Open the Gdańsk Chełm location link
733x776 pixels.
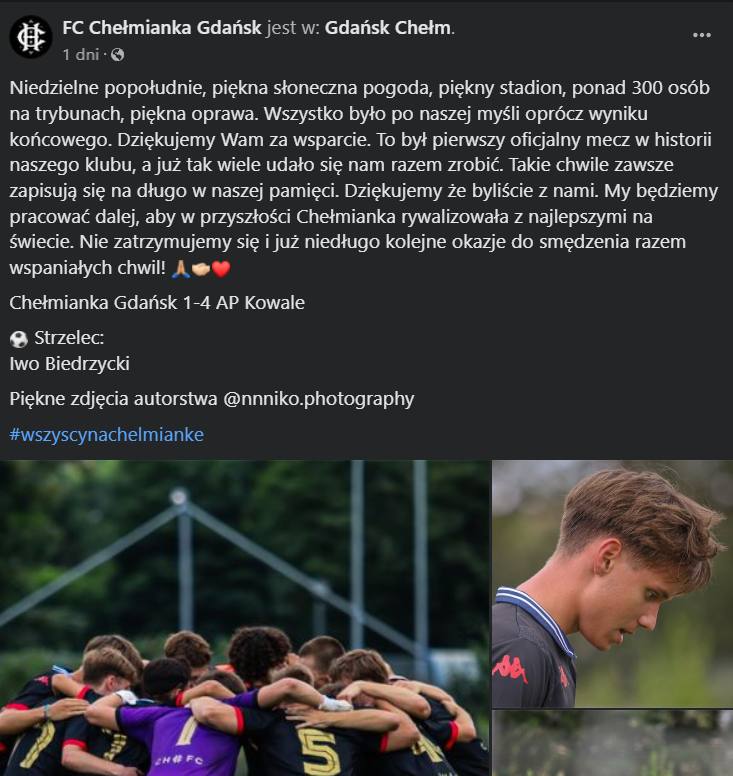387,28
